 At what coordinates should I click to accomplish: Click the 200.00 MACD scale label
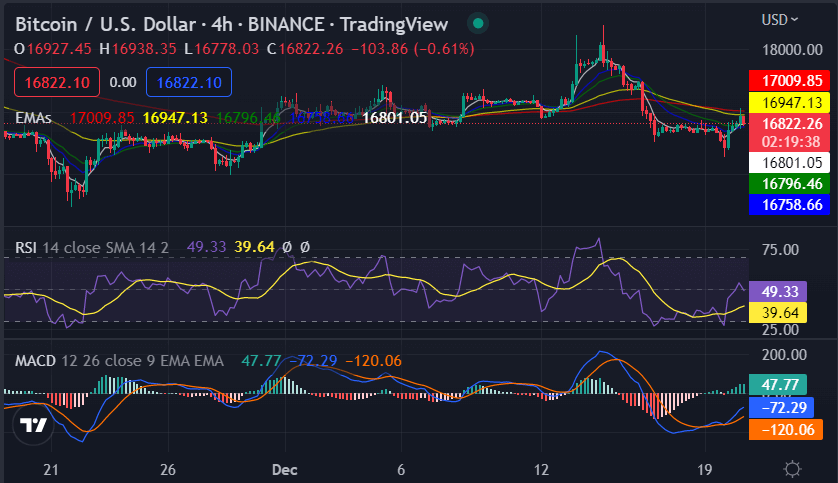(784, 355)
